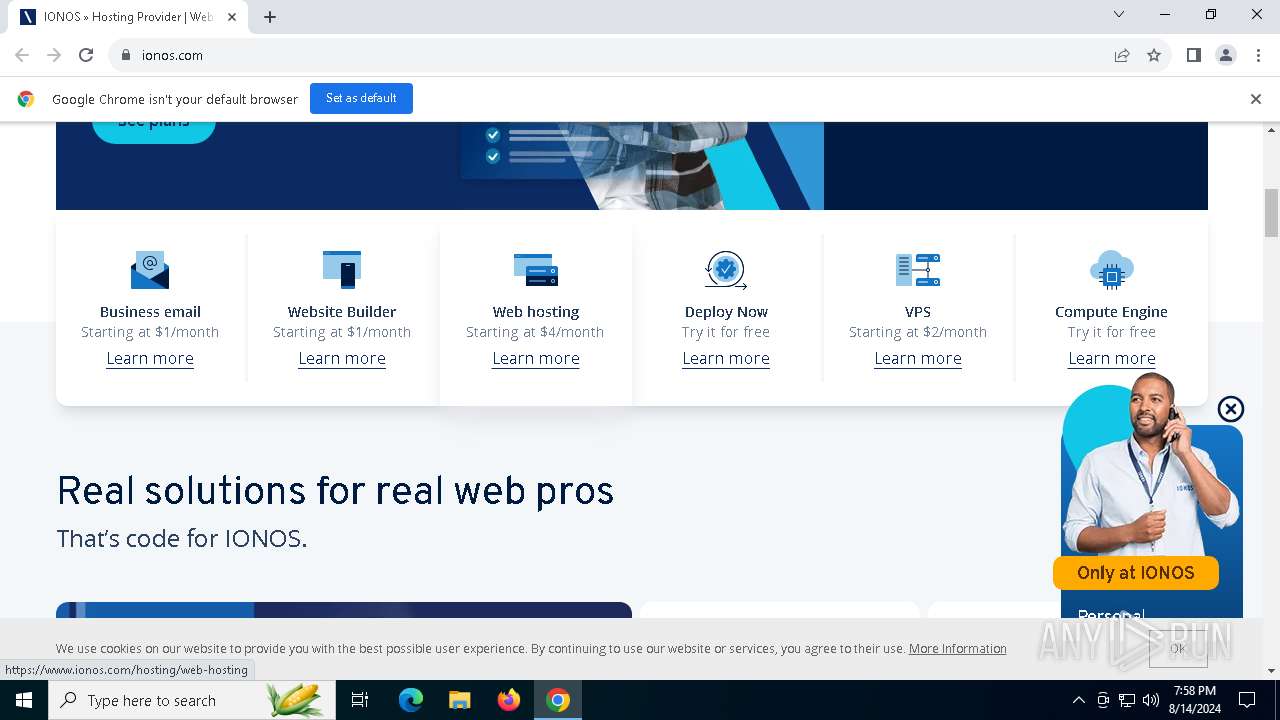Image resolution: width=1280 pixels, height=720 pixels.
Task: Open the Chrome profile menu
Action: [x=1226, y=55]
